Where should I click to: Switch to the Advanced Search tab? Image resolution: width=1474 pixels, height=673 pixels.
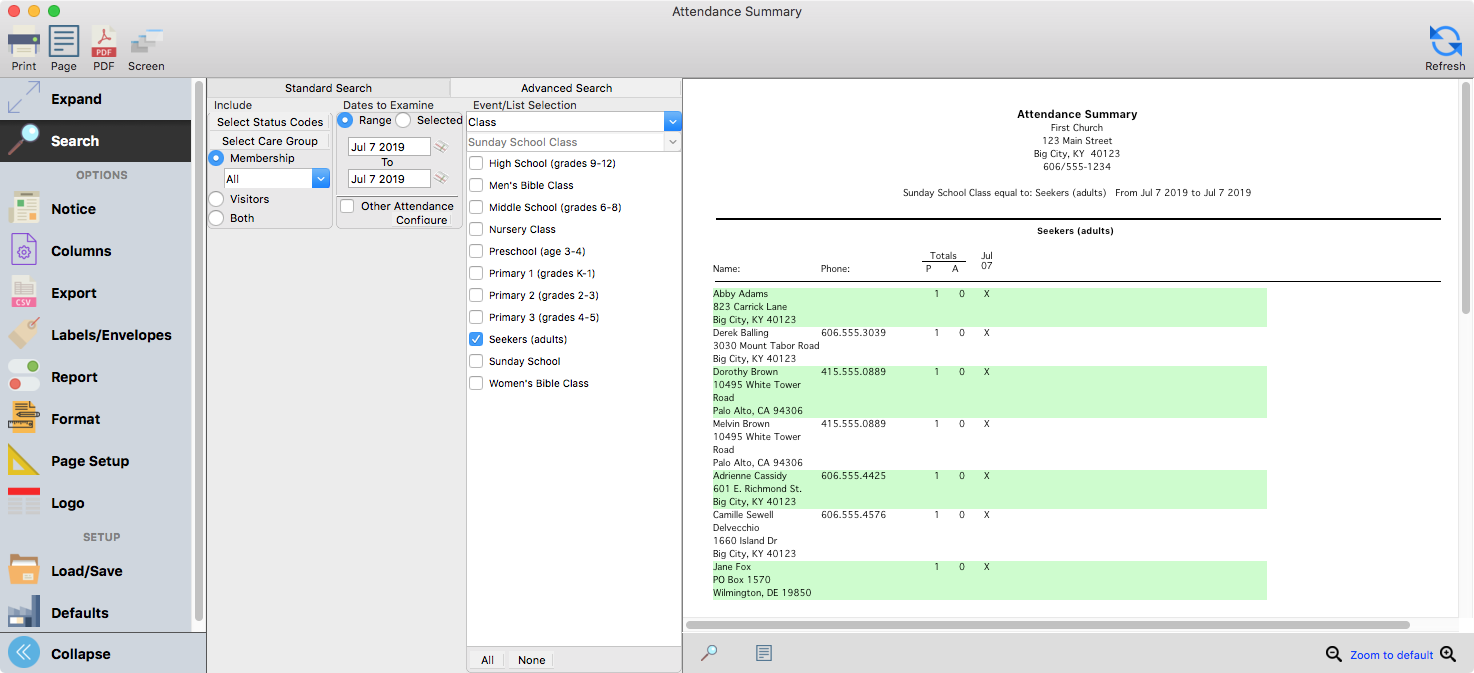pos(566,88)
